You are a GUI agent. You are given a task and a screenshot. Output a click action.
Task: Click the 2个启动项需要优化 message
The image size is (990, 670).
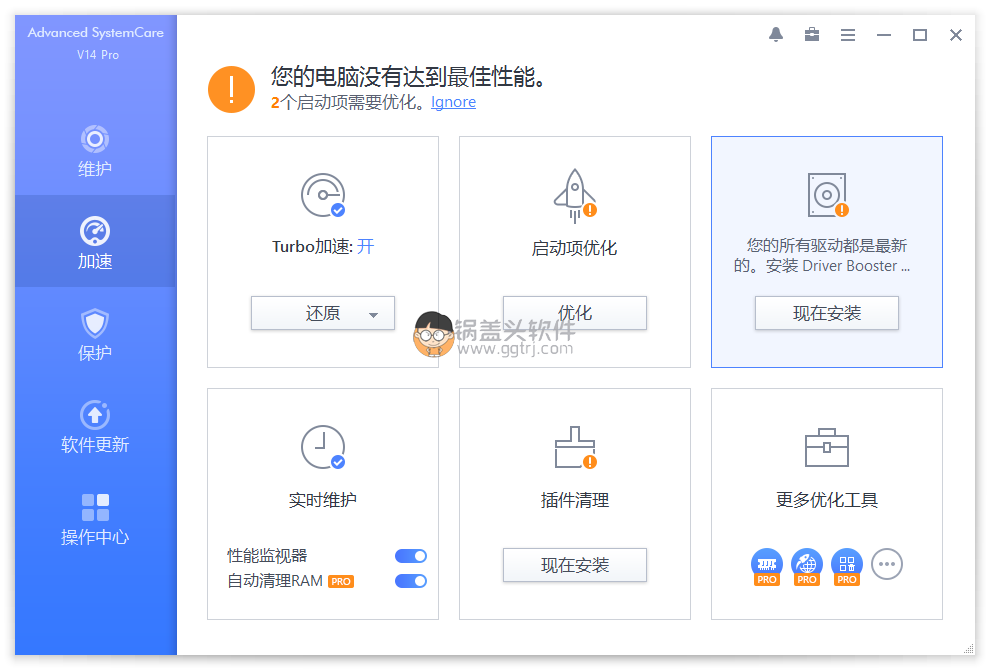349,102
